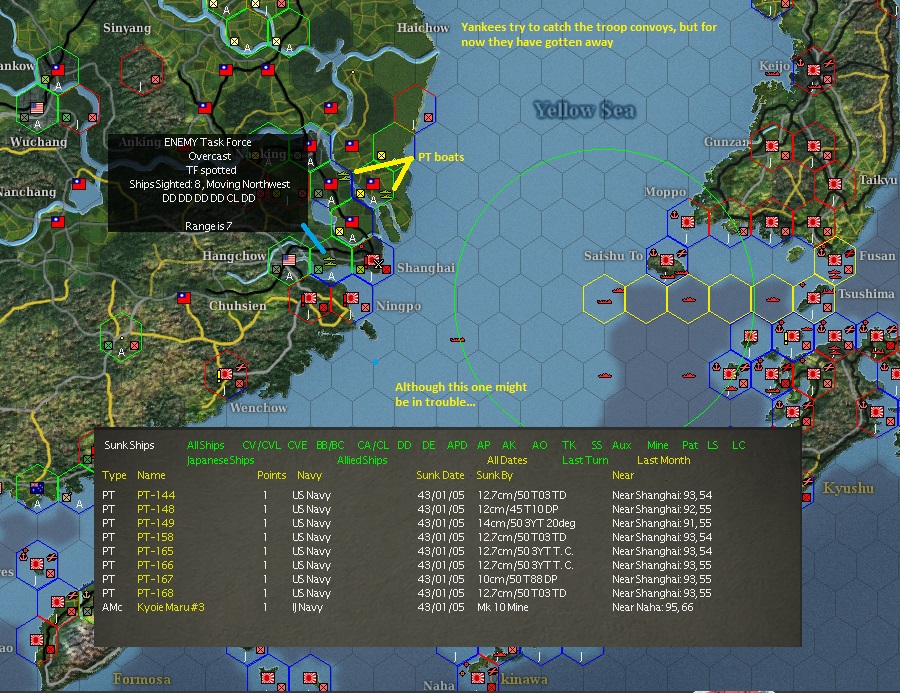Select the TK ship type filter
The height and width of the screenshot is (693, 900).
pyautogui.click(x=569, y=445)
